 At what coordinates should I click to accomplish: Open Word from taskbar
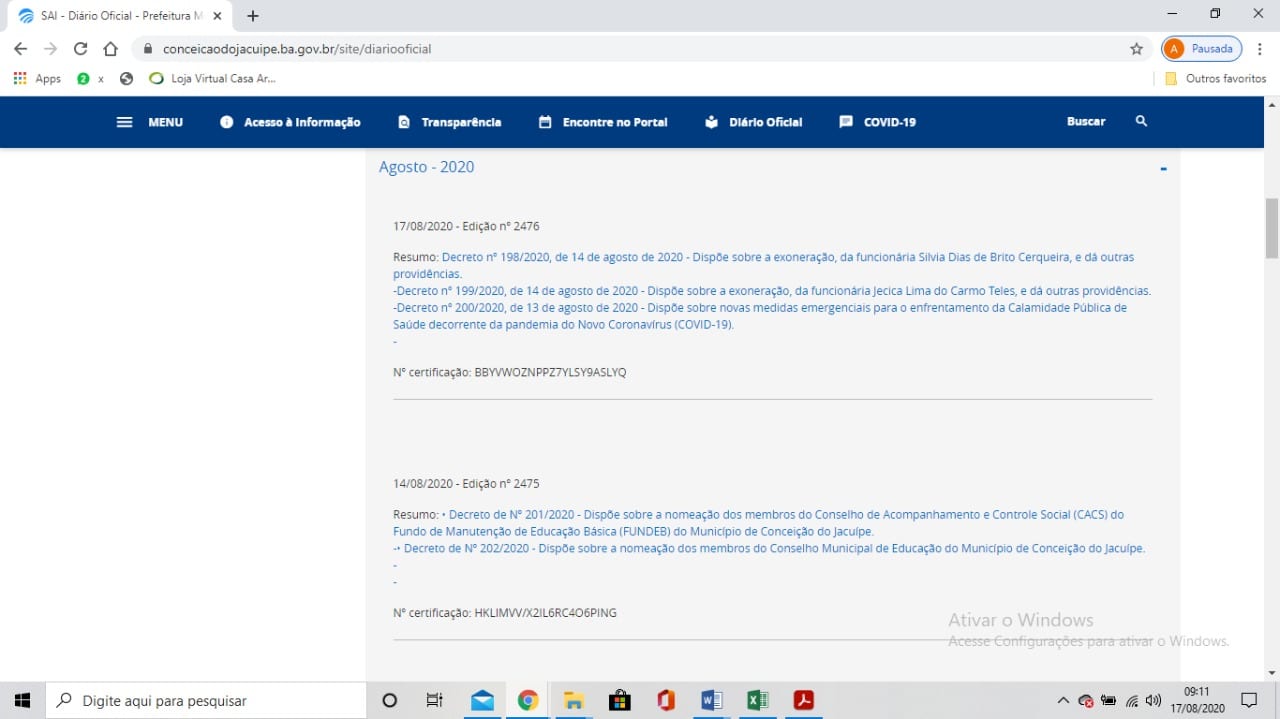(712, 700)
